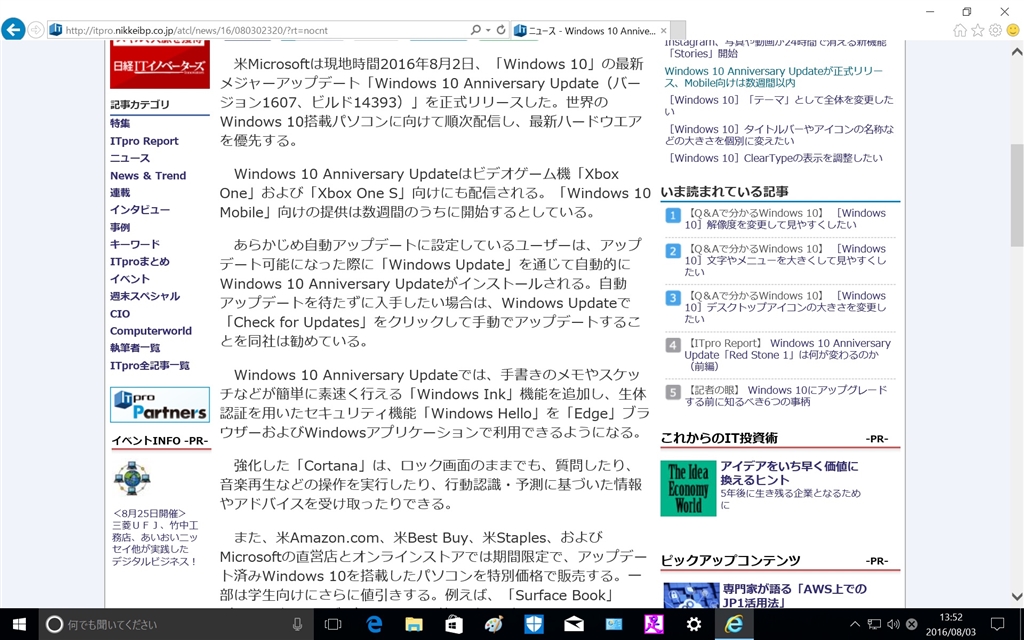Open the ITpro Report category link

(144, 141)
